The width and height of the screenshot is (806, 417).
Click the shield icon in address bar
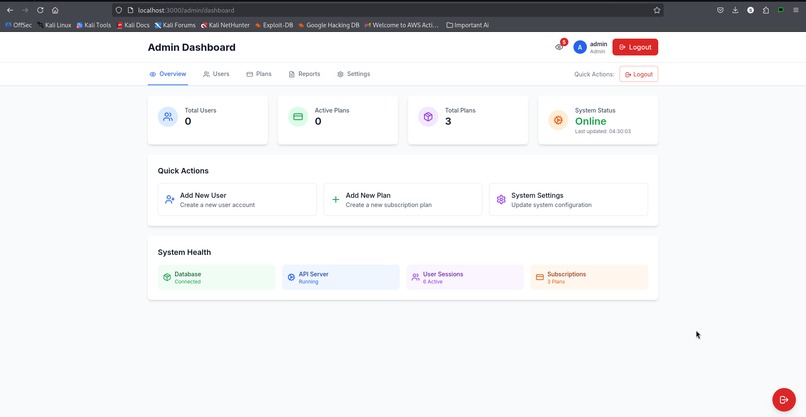(119, 10)
